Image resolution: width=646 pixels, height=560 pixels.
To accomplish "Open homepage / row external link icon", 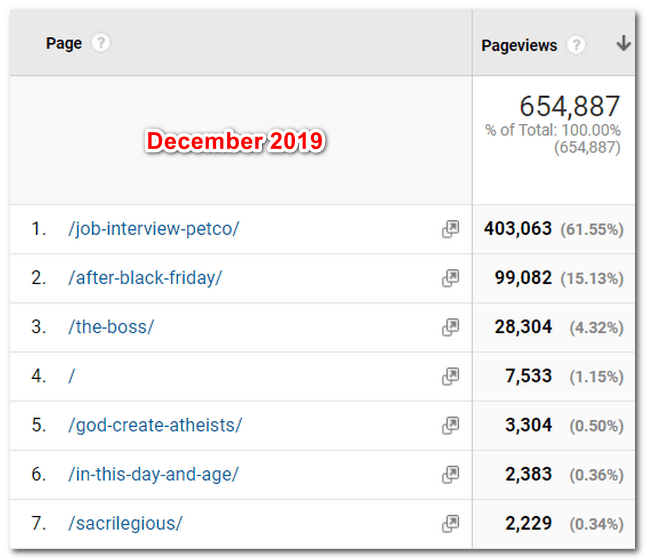I will [451, 376].
